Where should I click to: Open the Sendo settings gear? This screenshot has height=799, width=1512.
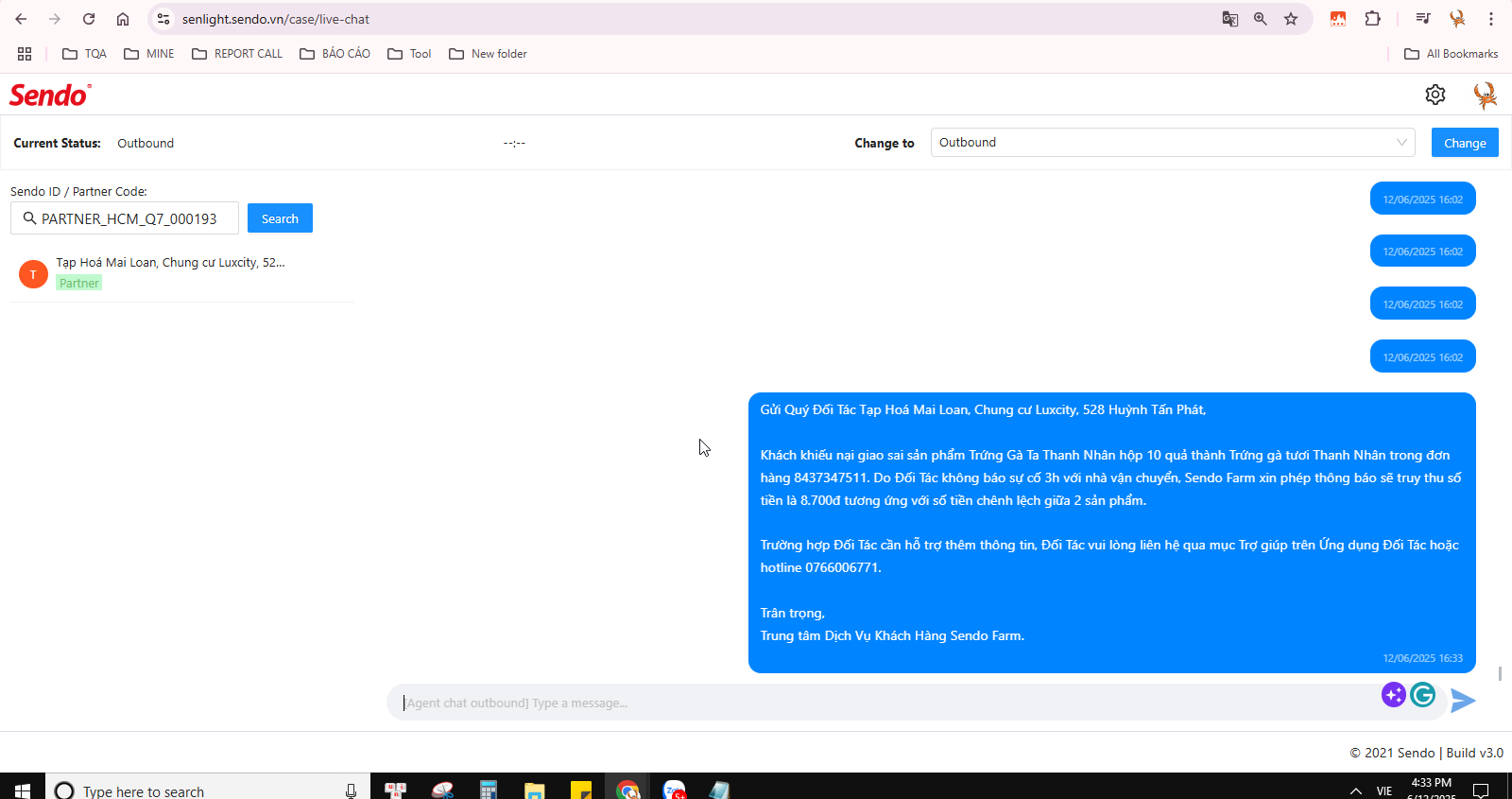(x=1435, y=95)
